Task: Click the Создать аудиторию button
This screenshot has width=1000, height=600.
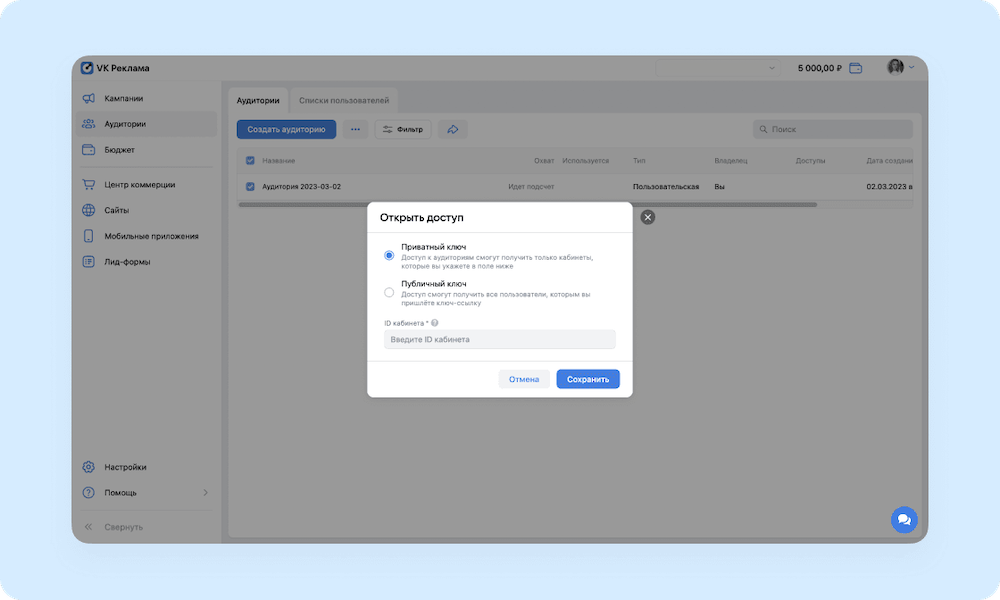Action: point(286,129)
